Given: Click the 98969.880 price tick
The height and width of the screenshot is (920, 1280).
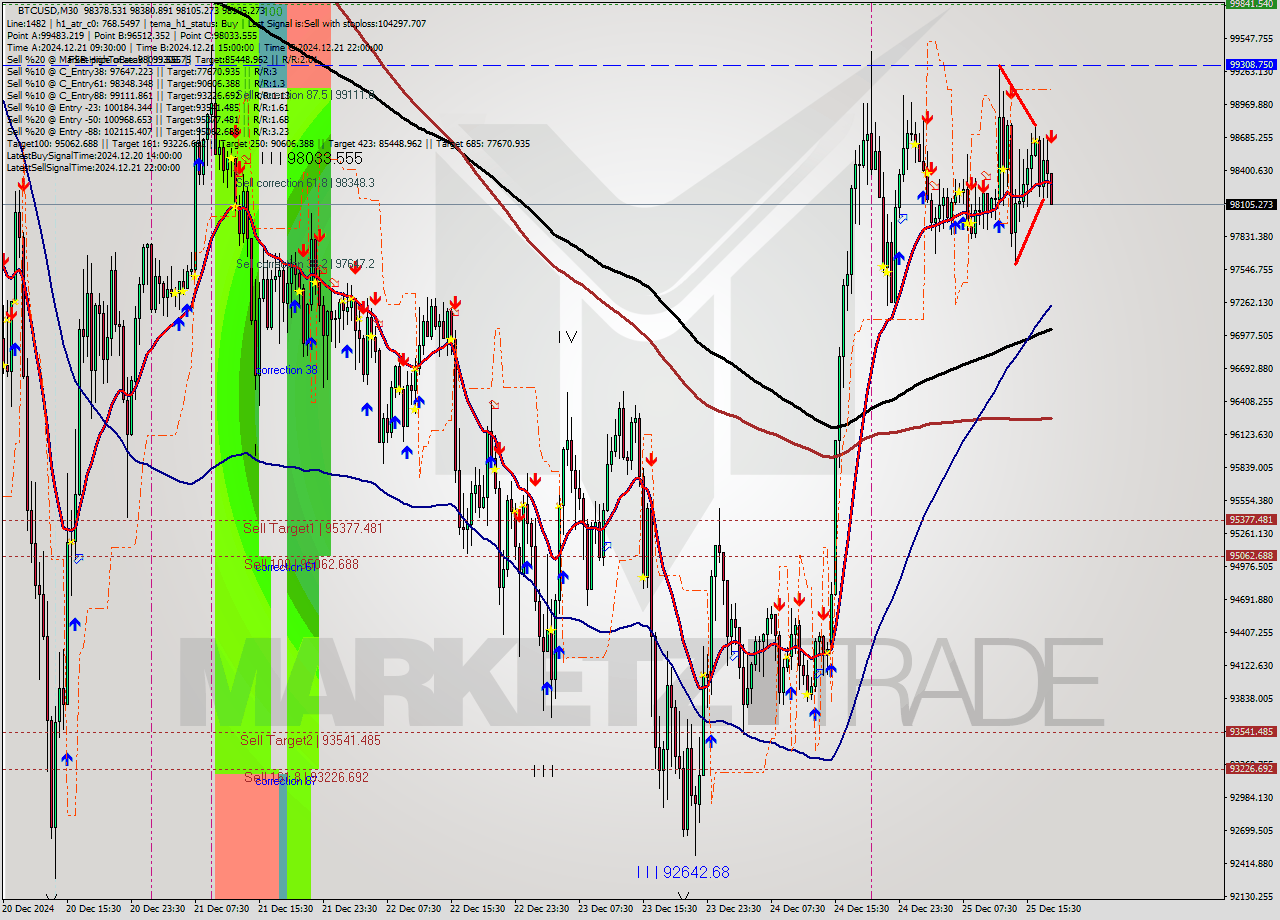Looking at the screenshot, I should (1251, 104).
